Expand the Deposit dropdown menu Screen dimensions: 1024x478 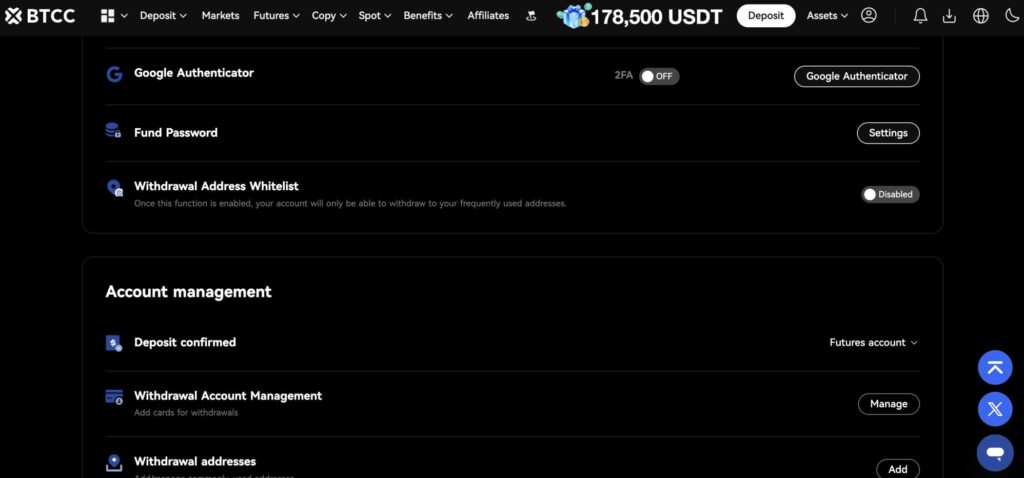pyautogui.click(x=163, y=16)
